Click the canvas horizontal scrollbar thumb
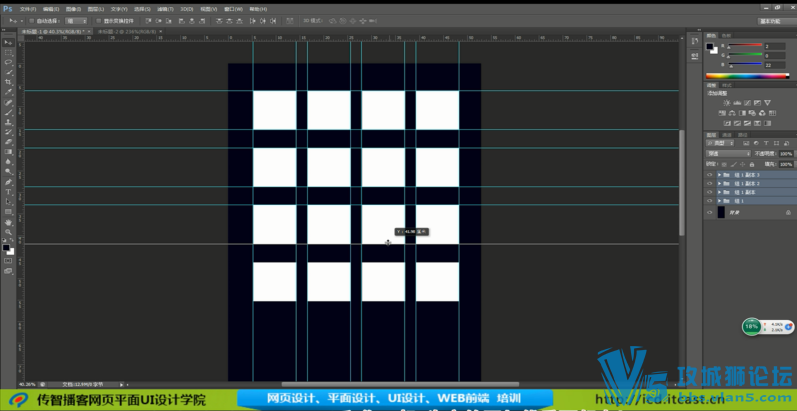 pyautogui.click(x=400, y=385)
